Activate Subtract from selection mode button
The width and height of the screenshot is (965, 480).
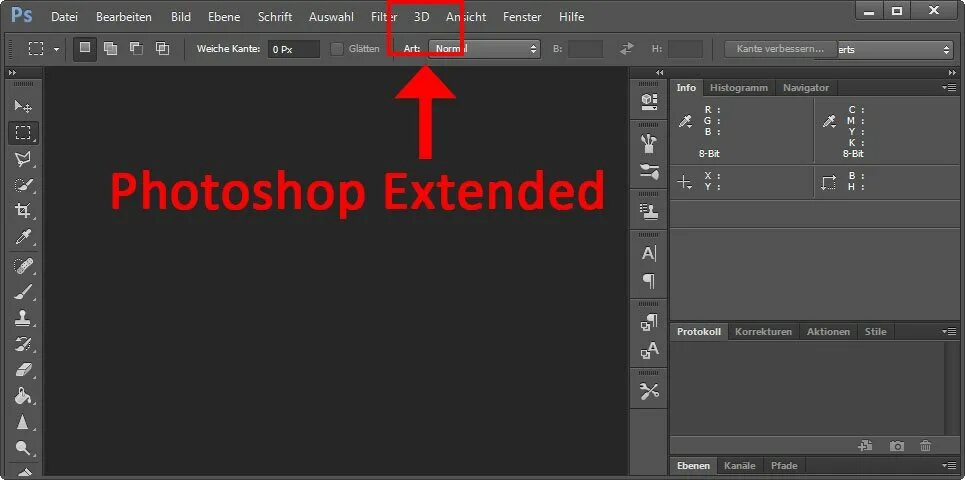point(137,49)
